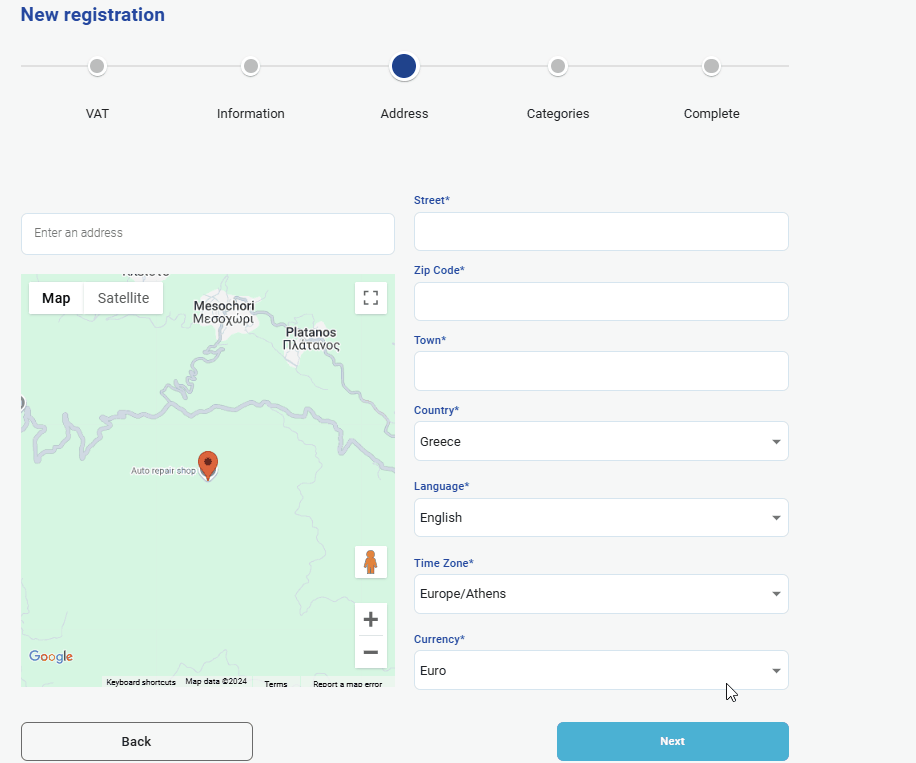
Task: Jump to the Information step
Action: tap(251, 67)
